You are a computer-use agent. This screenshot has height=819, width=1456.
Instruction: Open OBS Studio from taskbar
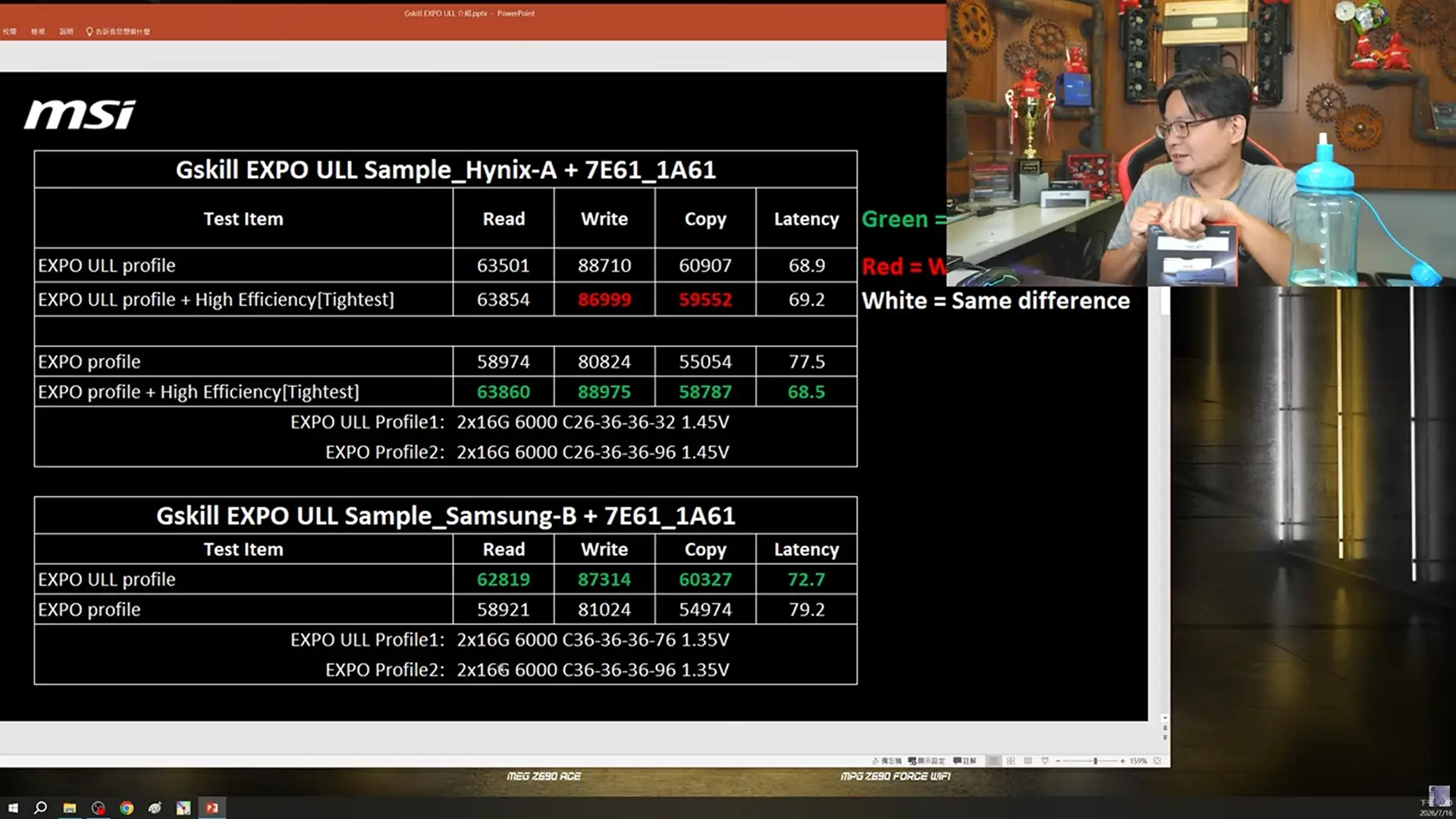pyautogui.click(x=98, y=808)
